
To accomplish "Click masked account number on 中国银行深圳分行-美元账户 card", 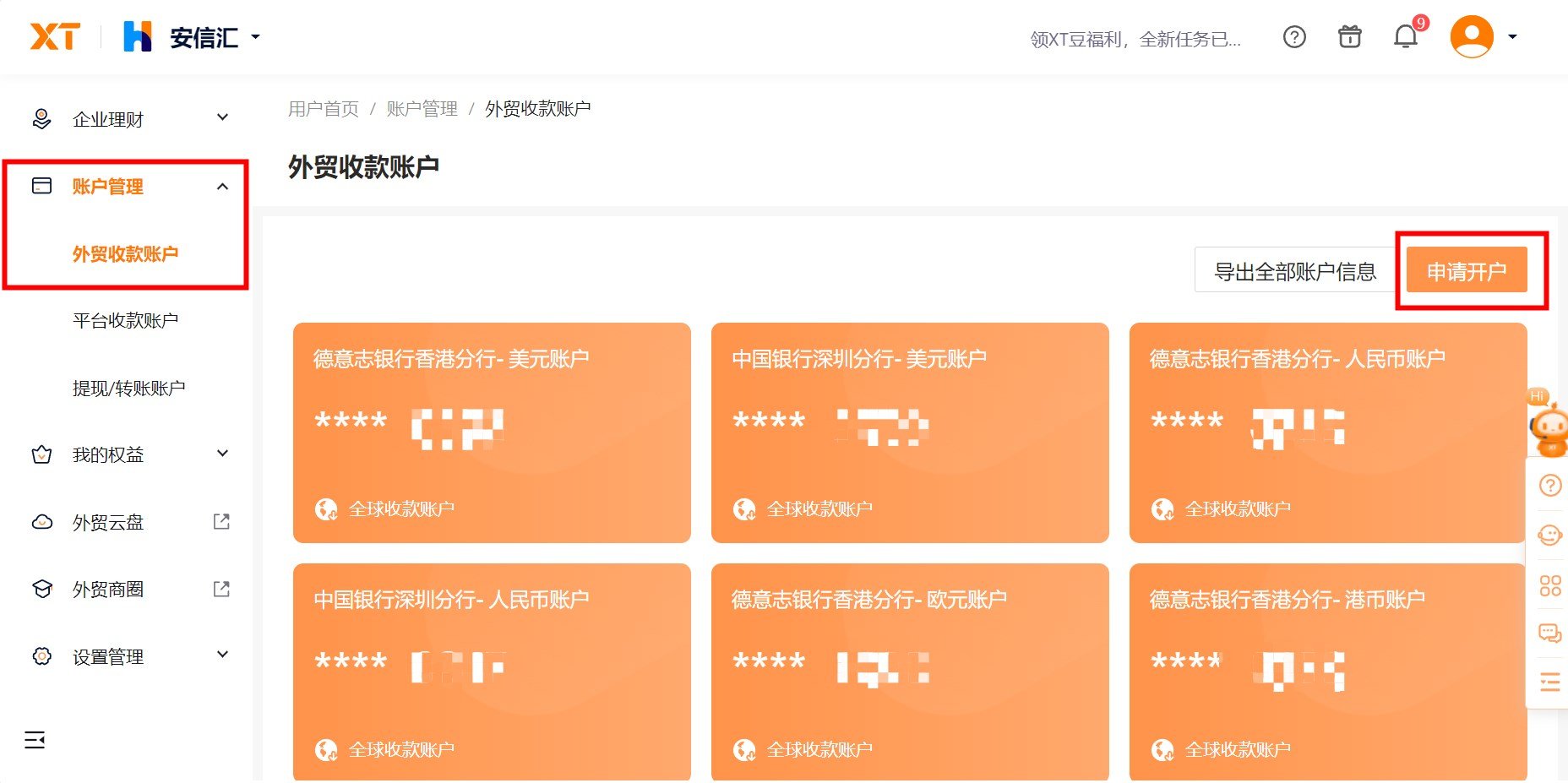I will coord(831,427).
